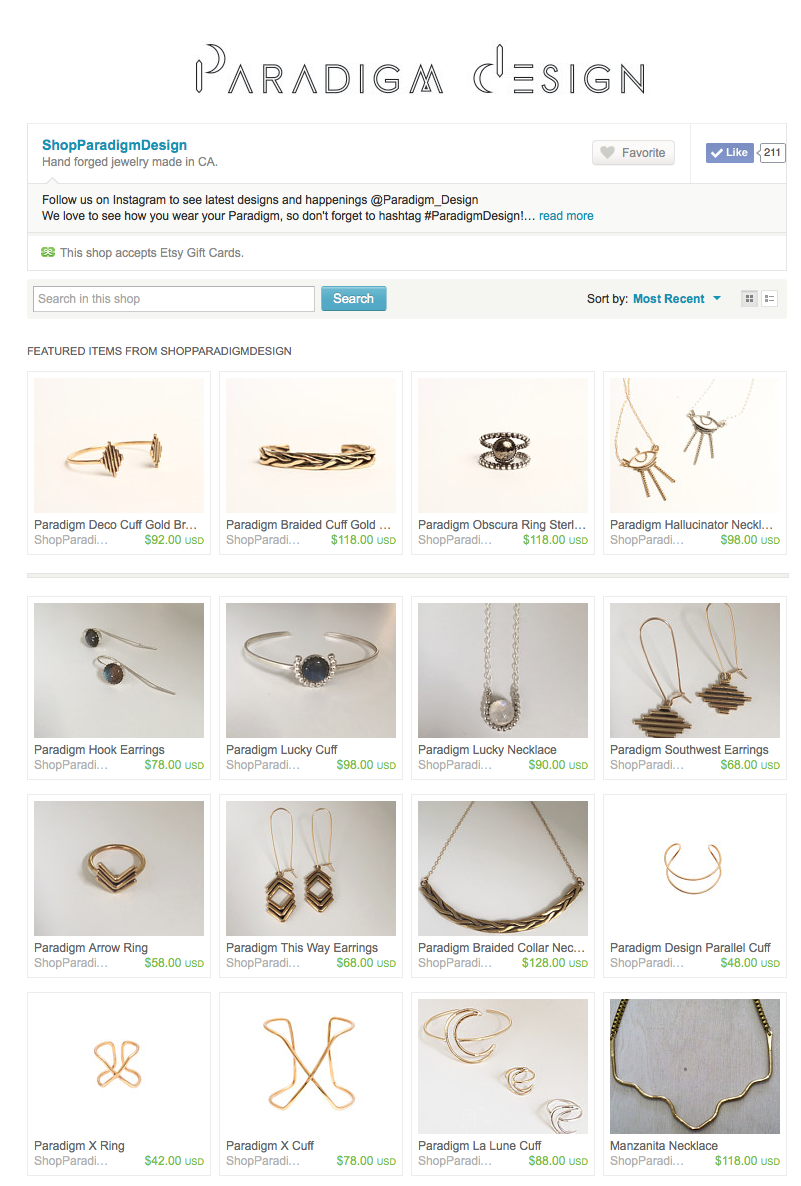Click the Search button
The image size is (801, 1186).
(353, 299)
